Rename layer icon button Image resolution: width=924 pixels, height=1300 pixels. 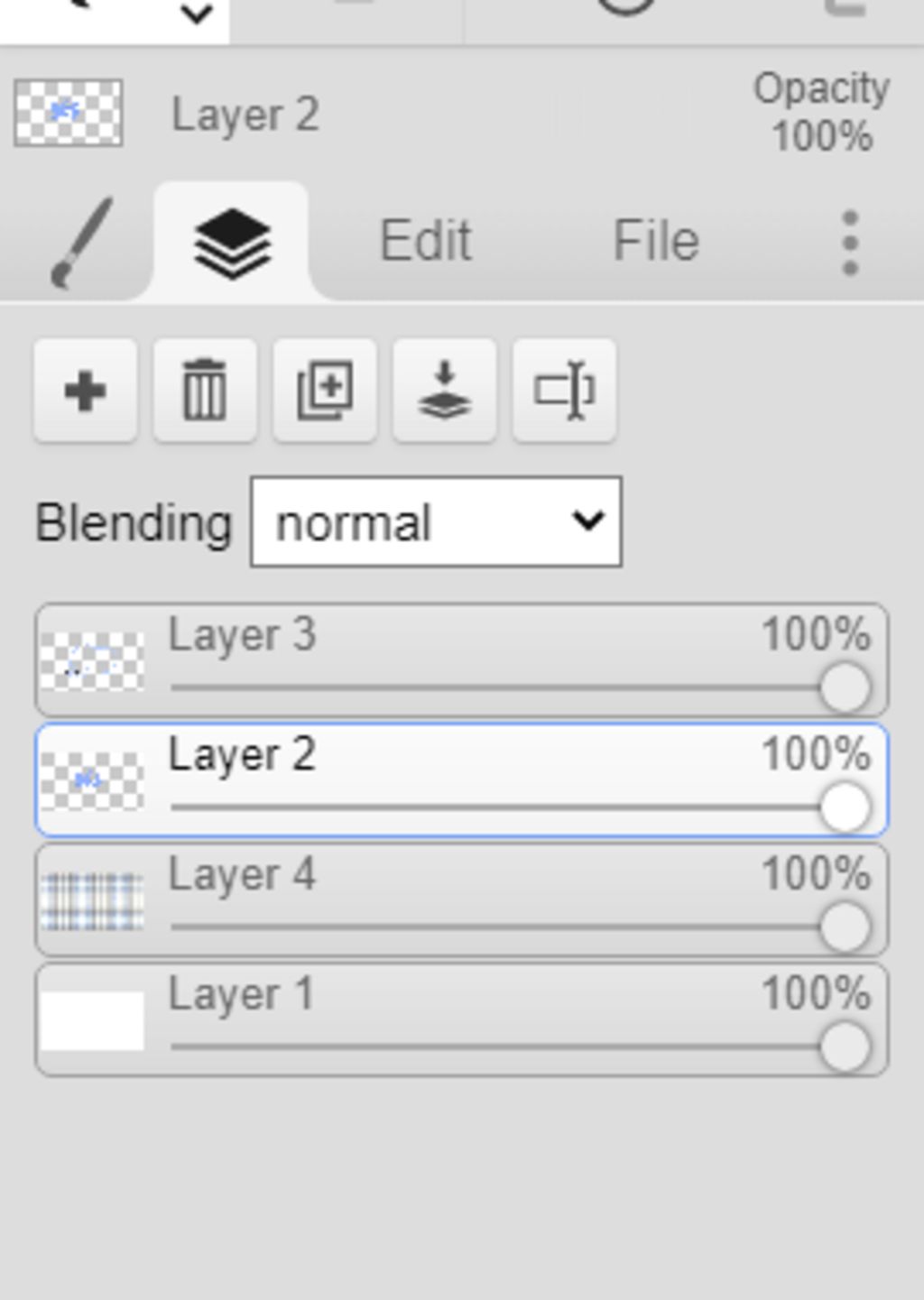[x=565, y=392]
